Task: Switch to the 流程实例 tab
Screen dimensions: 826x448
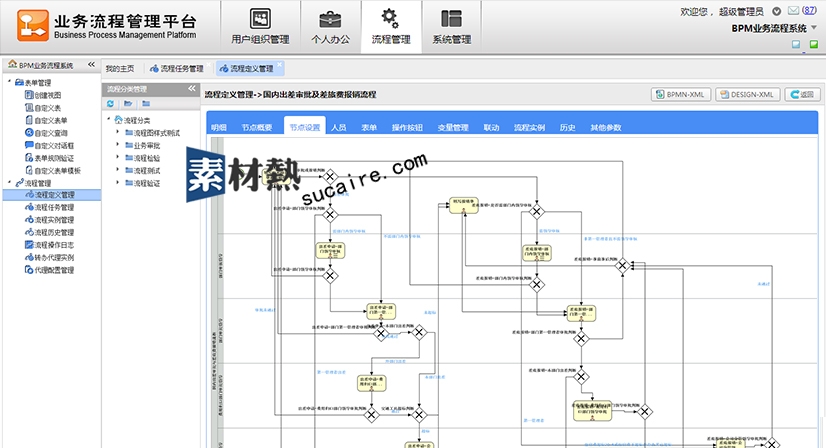Action: click(x=529, y=128)
